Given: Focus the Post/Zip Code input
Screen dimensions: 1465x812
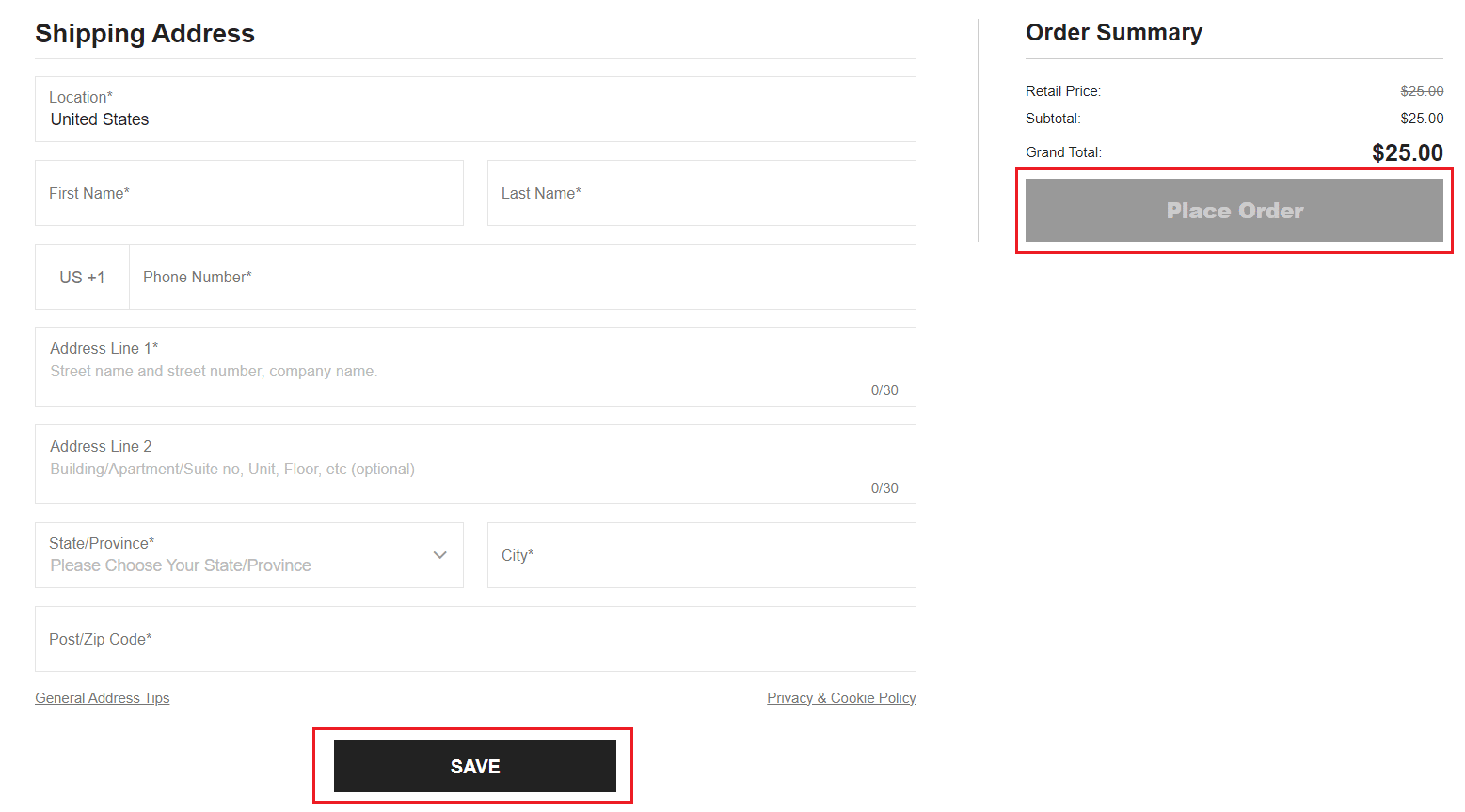Looking at the screenshot, I should [475, 639].
